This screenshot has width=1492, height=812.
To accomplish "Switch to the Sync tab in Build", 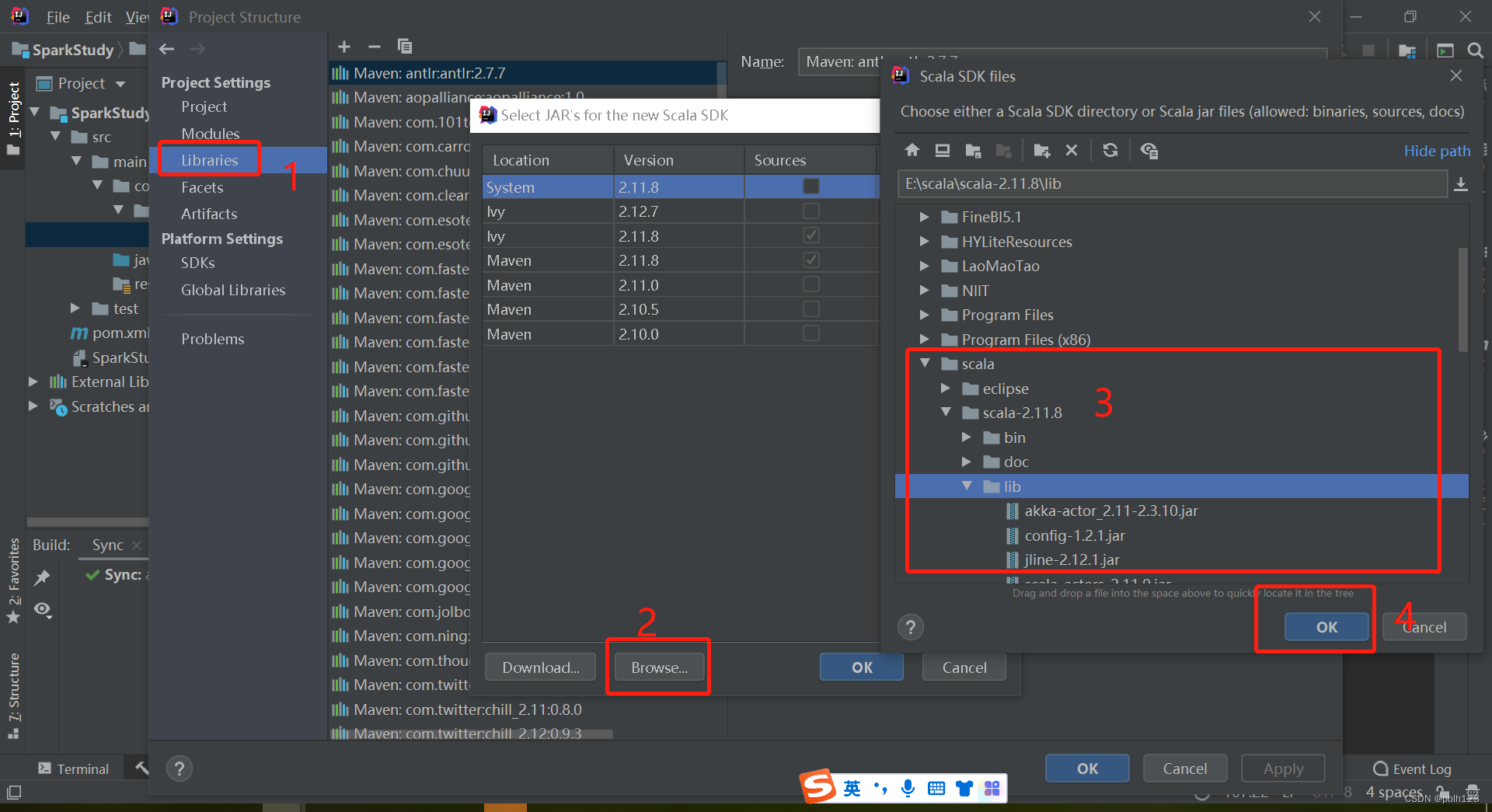I will tap(107, 545).
